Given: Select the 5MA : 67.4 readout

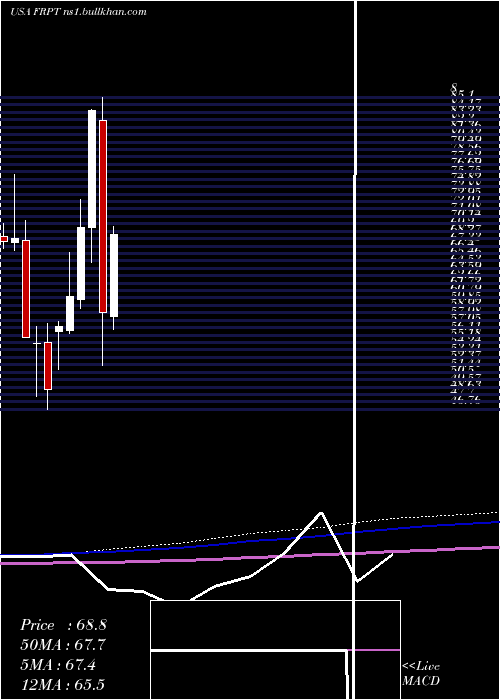Looking at the screenshot, I should pyautogui.click(x=58, y=665).
